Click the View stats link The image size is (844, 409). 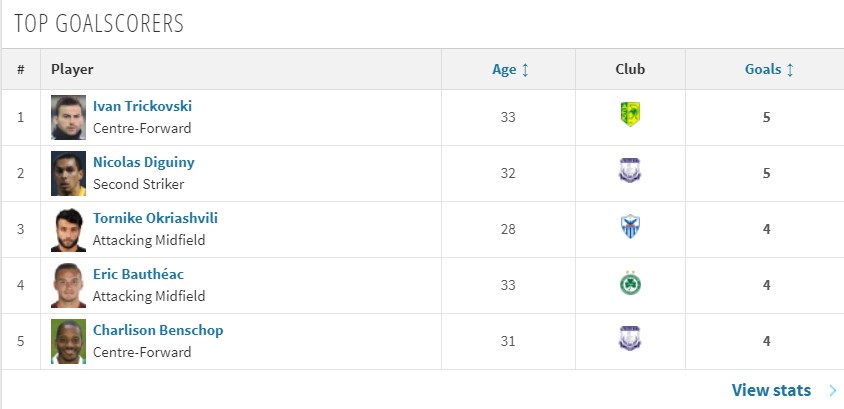click(x=771, y=390)
